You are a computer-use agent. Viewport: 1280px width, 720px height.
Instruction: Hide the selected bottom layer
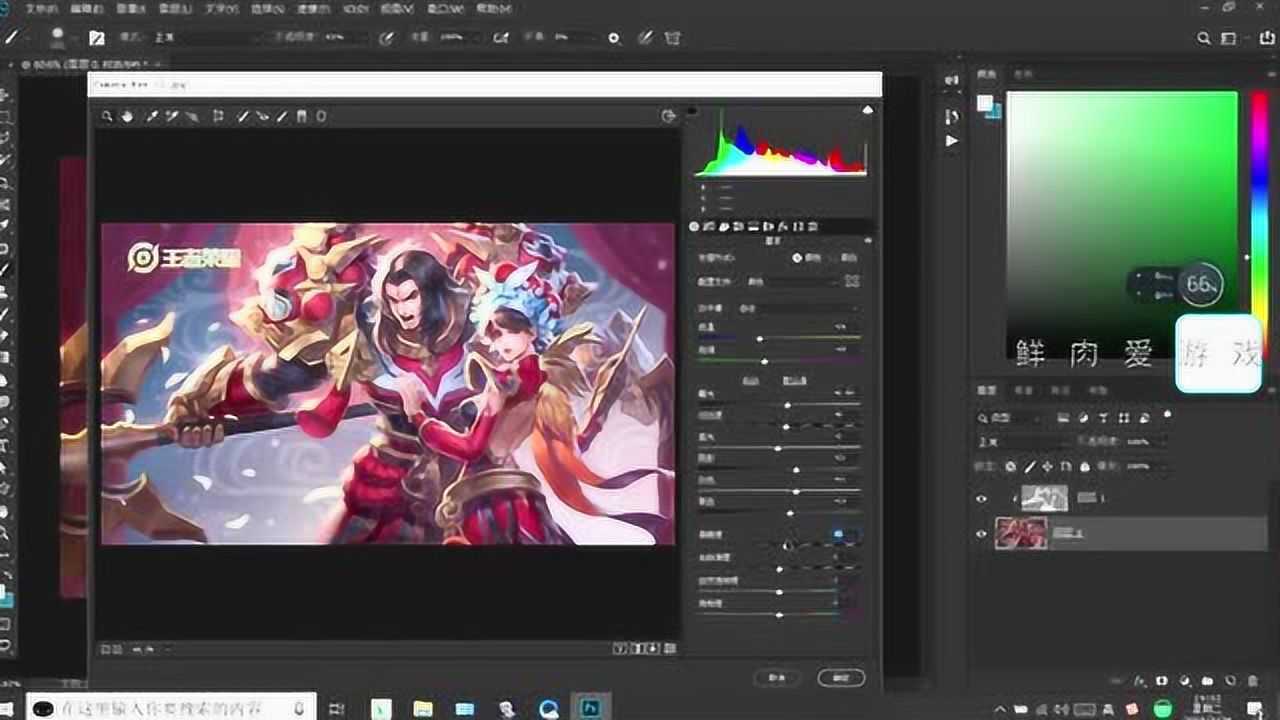tap(981, 534)
